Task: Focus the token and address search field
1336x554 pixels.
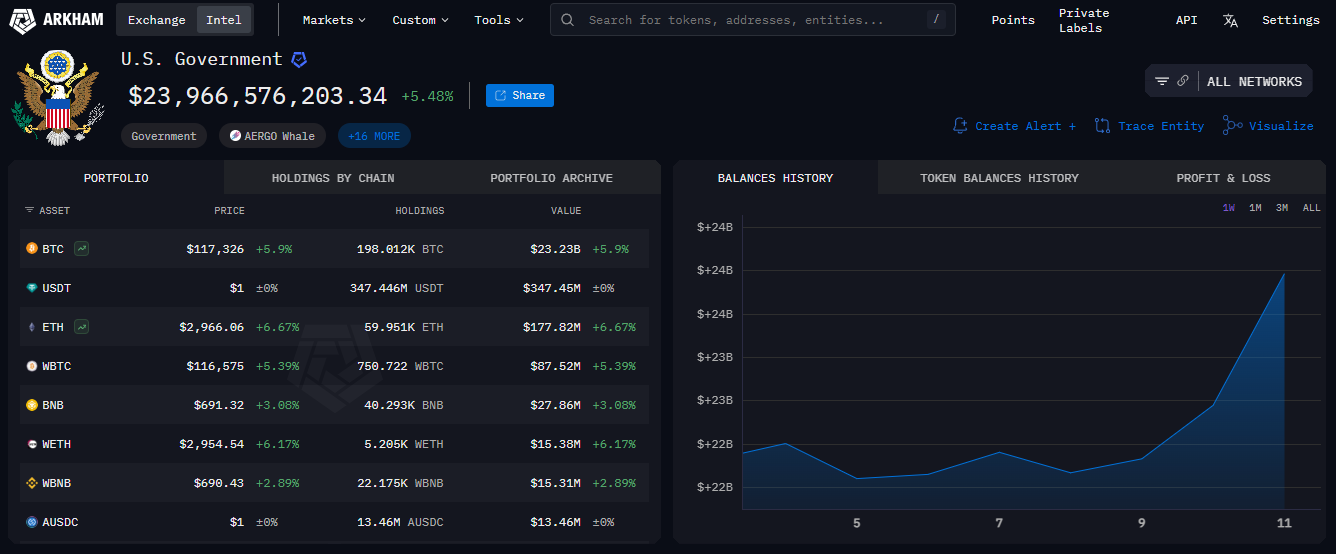Action: pyautogui.click(x=752, y=20)
